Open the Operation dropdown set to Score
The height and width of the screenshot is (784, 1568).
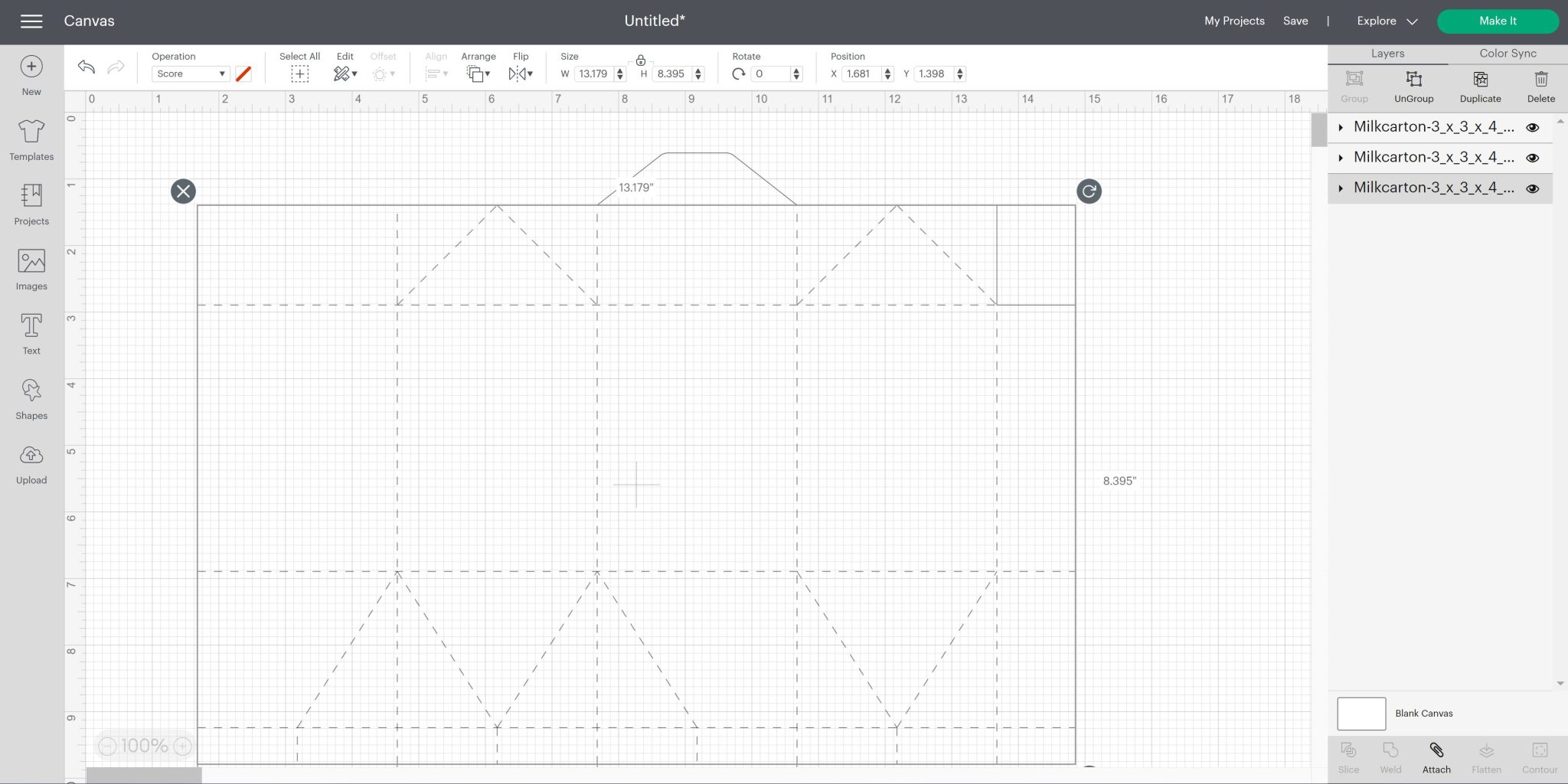point(191,73)
